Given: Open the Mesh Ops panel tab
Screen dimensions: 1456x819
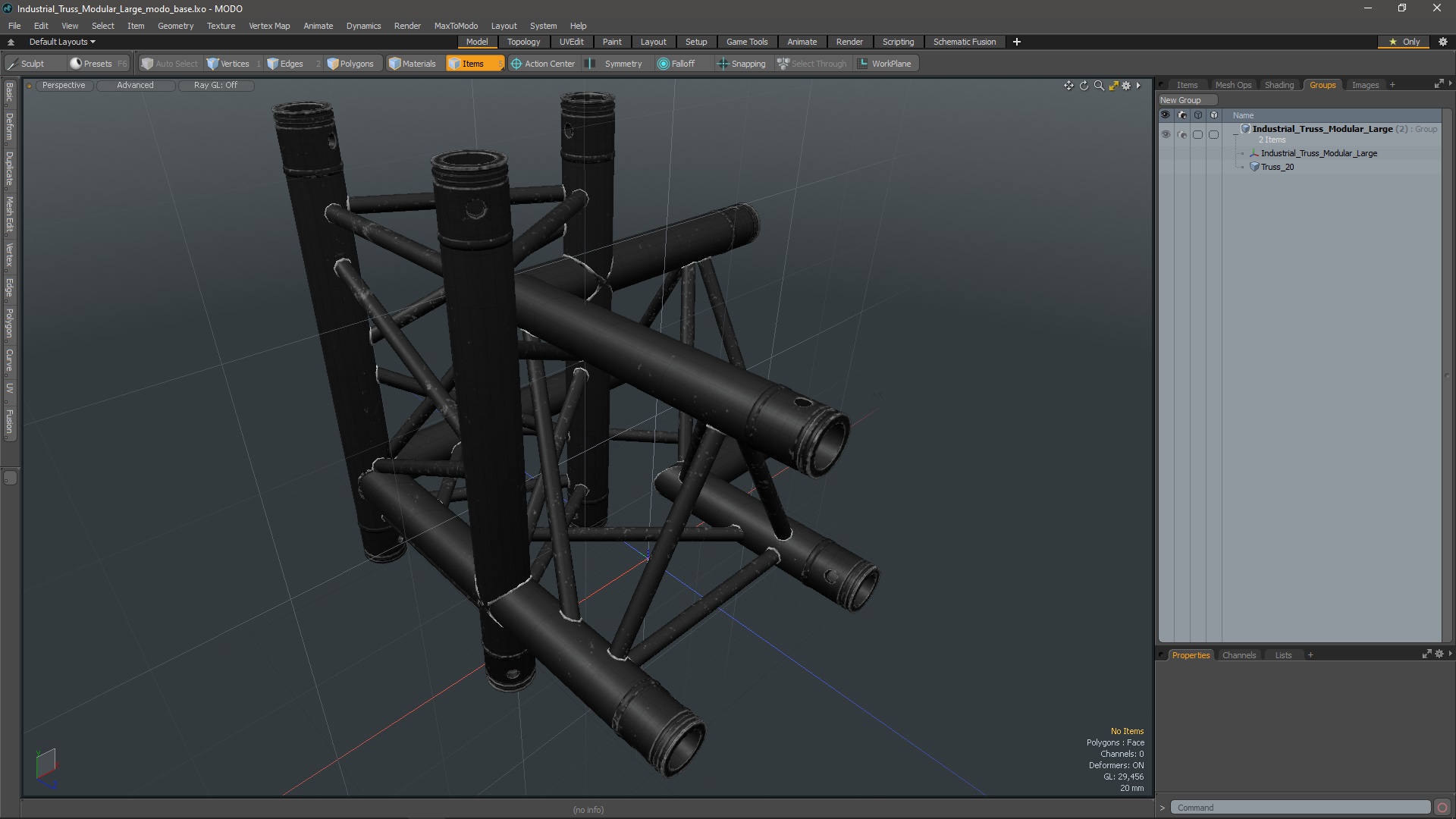Looking at the screenshot, I should click(x=1233, y=85).
